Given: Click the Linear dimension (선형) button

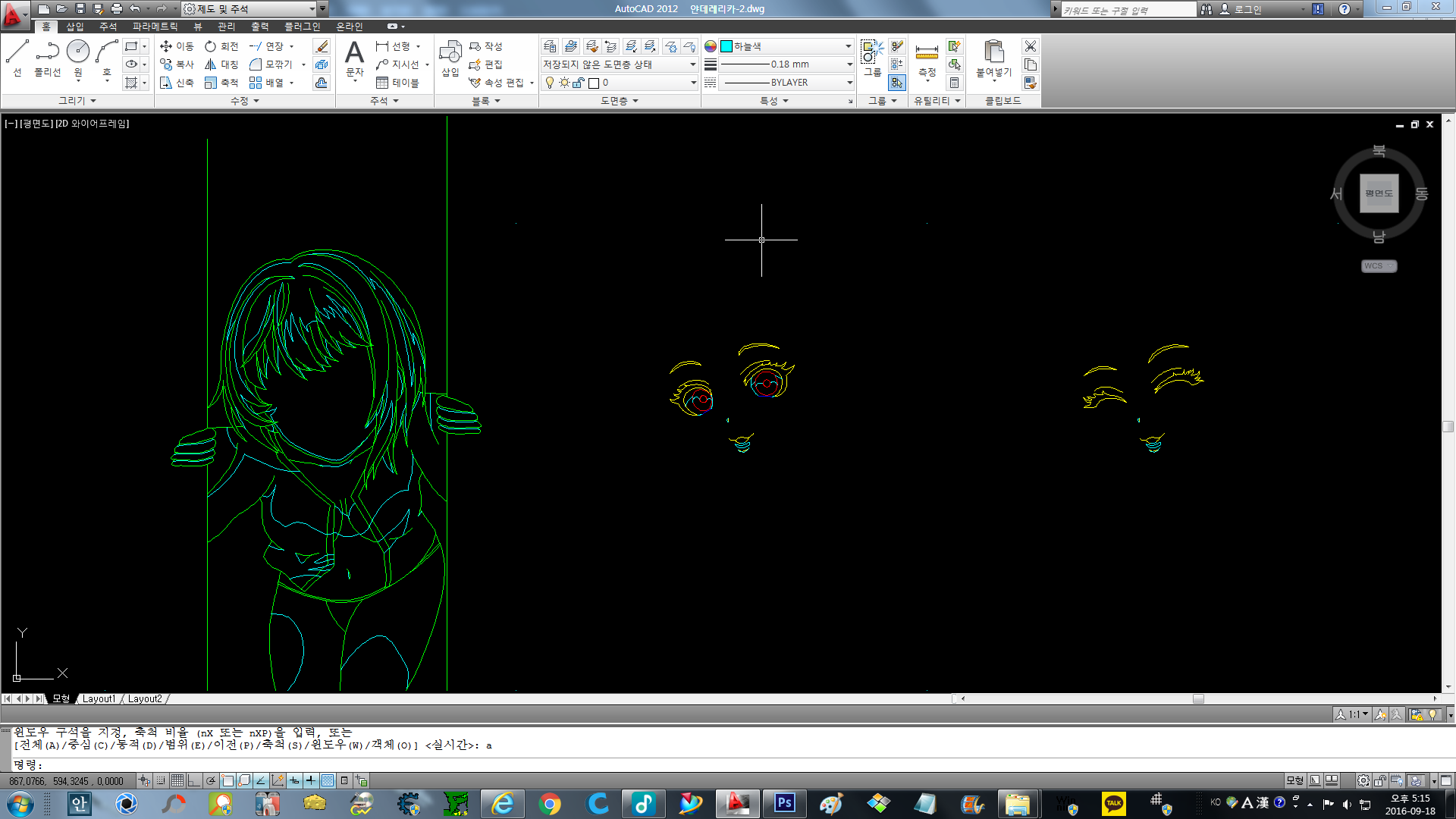Looking at the screenshot, I should (x=393, y=46).
